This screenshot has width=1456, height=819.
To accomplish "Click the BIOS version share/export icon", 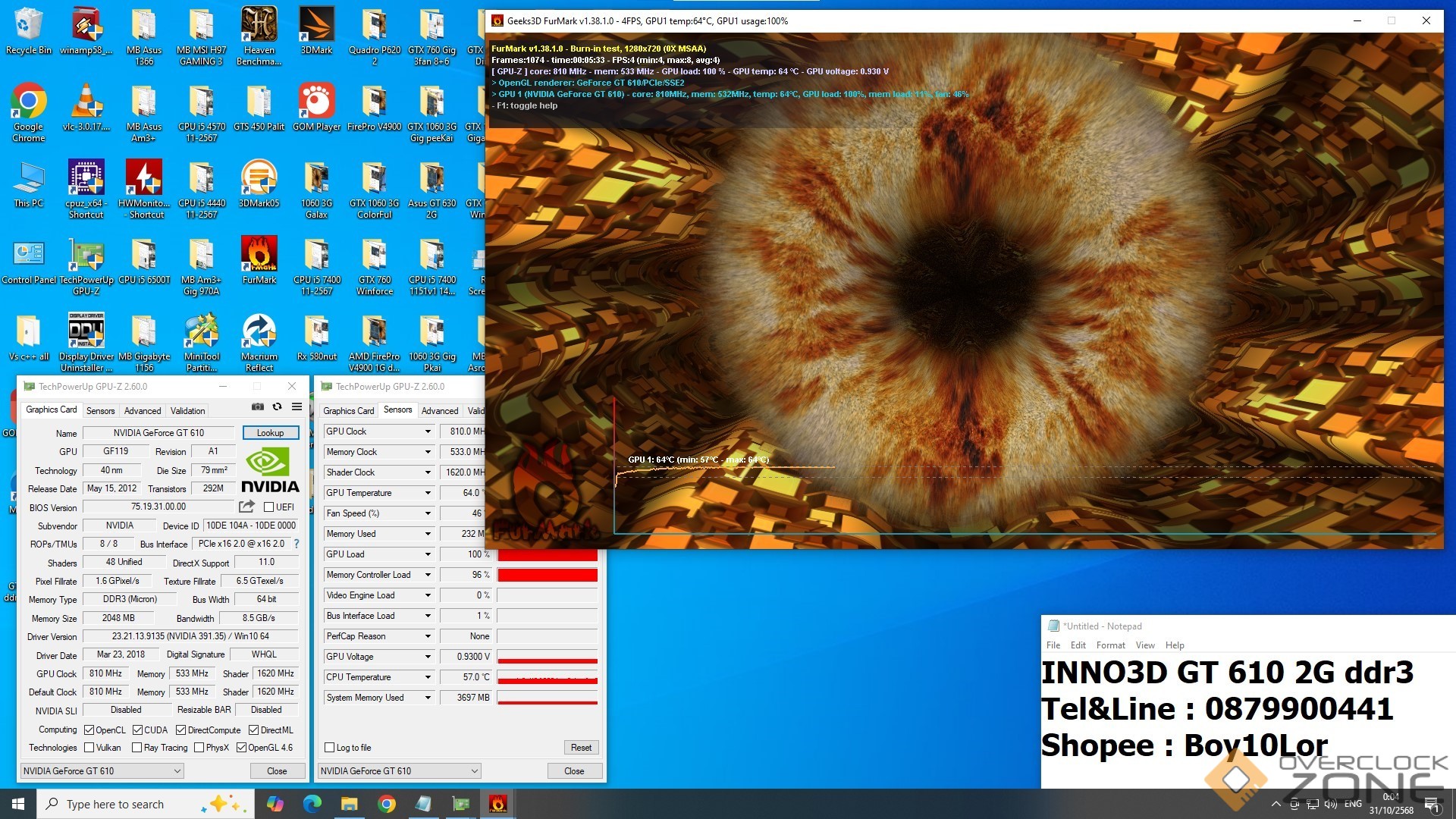I will (246, 507).
